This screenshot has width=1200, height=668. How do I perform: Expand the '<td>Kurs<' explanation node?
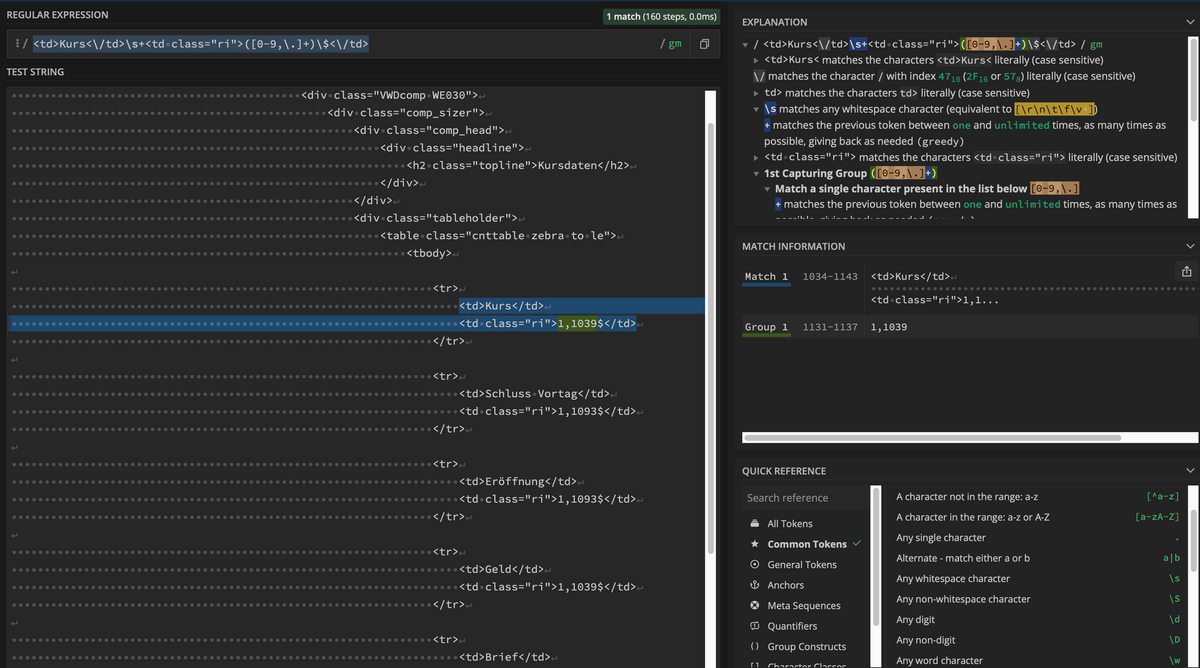(756, 61)
